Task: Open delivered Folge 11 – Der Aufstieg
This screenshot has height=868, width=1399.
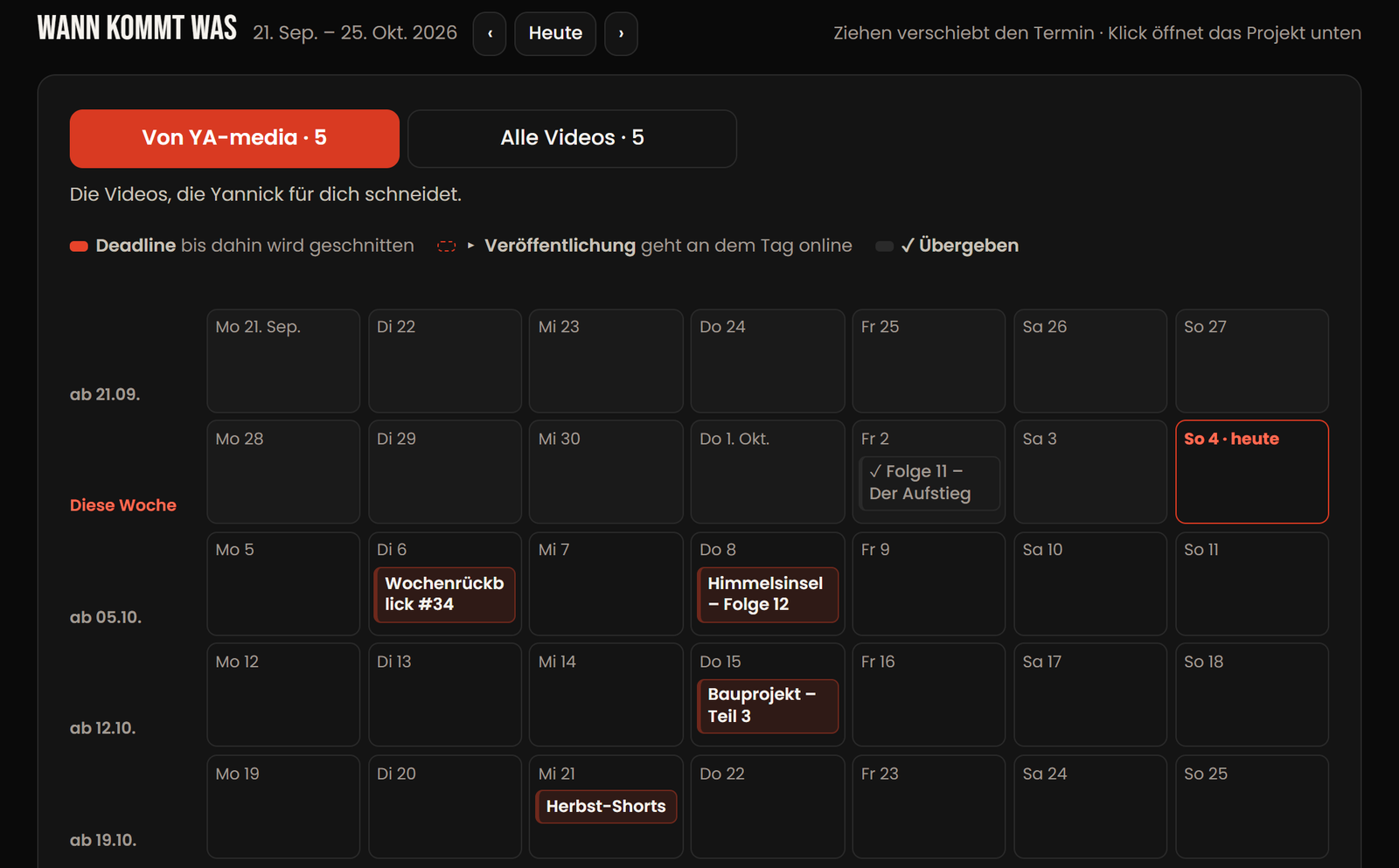Action: [x=929, y=483]
